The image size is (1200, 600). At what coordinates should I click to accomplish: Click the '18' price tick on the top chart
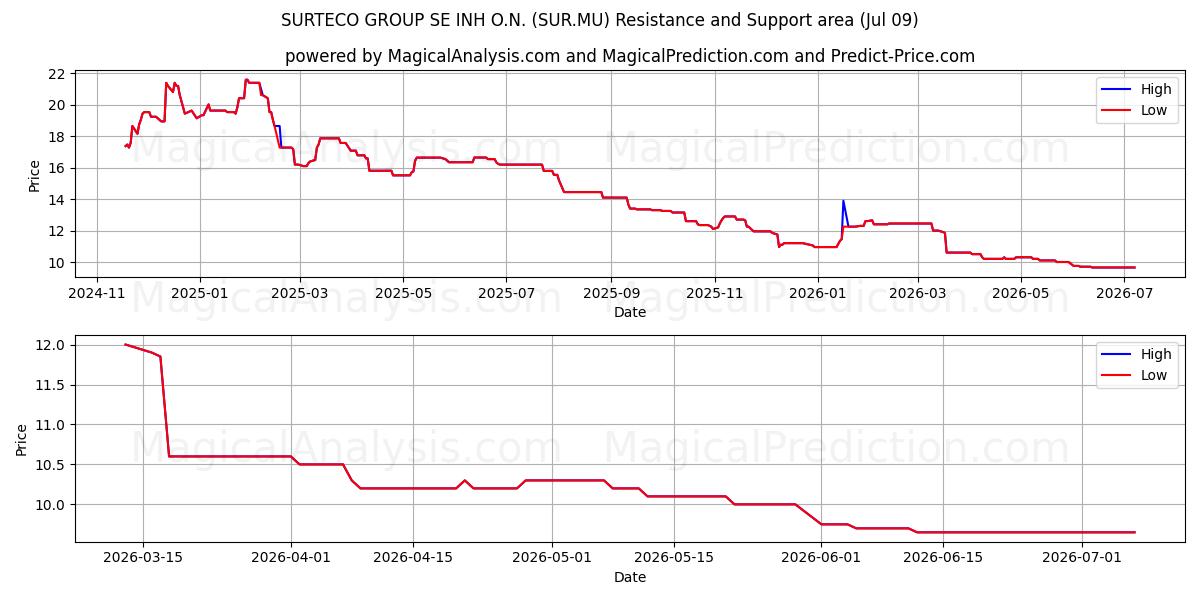click(x=58, y=137)
